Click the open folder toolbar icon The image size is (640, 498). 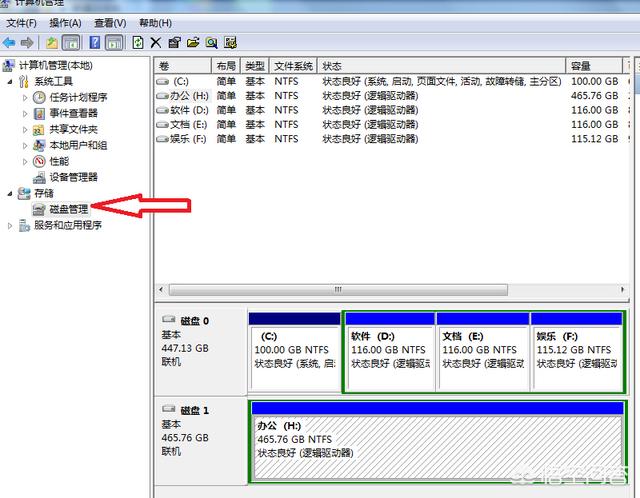pyautogui.click(x=192, y=42)
